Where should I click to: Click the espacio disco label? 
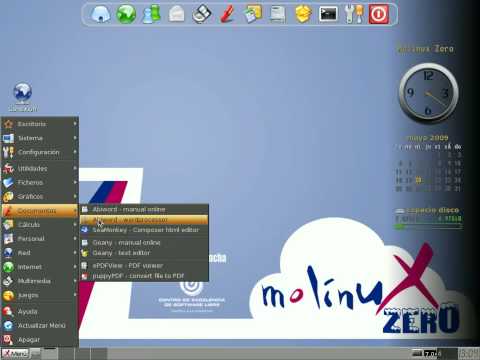point(432,210)
